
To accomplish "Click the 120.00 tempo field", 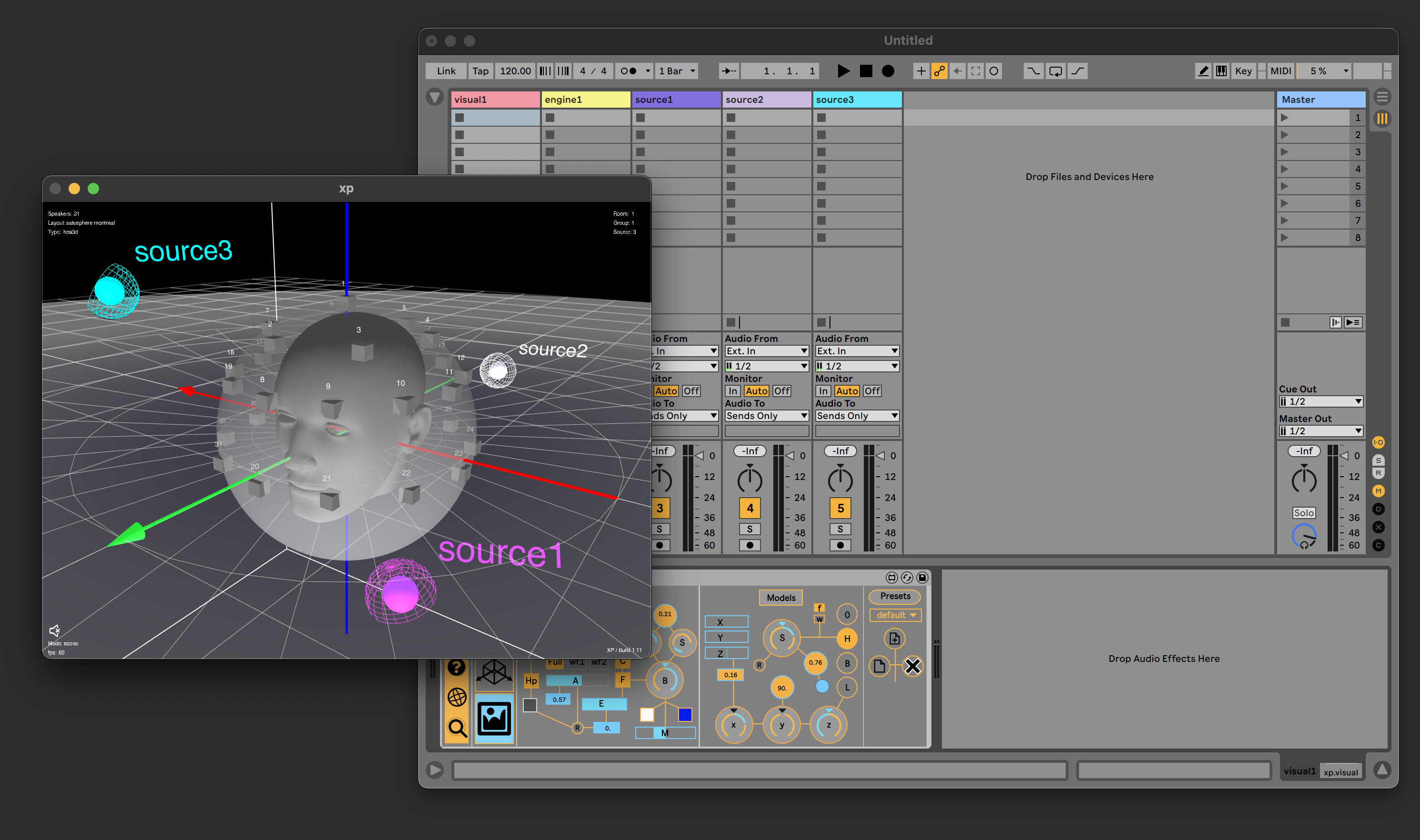I will click(x=515, y=71).
